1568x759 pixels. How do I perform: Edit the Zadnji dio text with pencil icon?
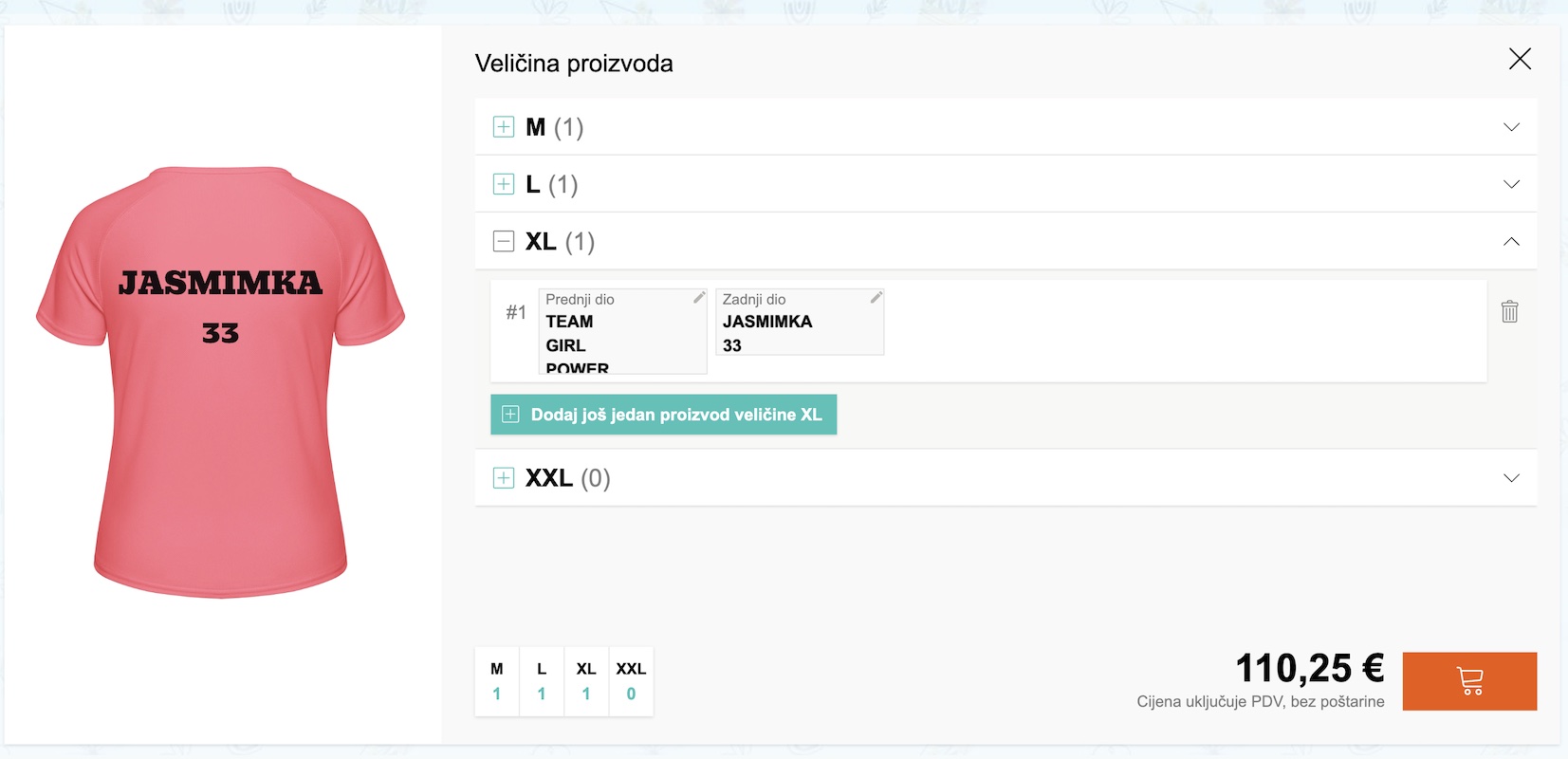pyautogui.click(x=876, y=298)
